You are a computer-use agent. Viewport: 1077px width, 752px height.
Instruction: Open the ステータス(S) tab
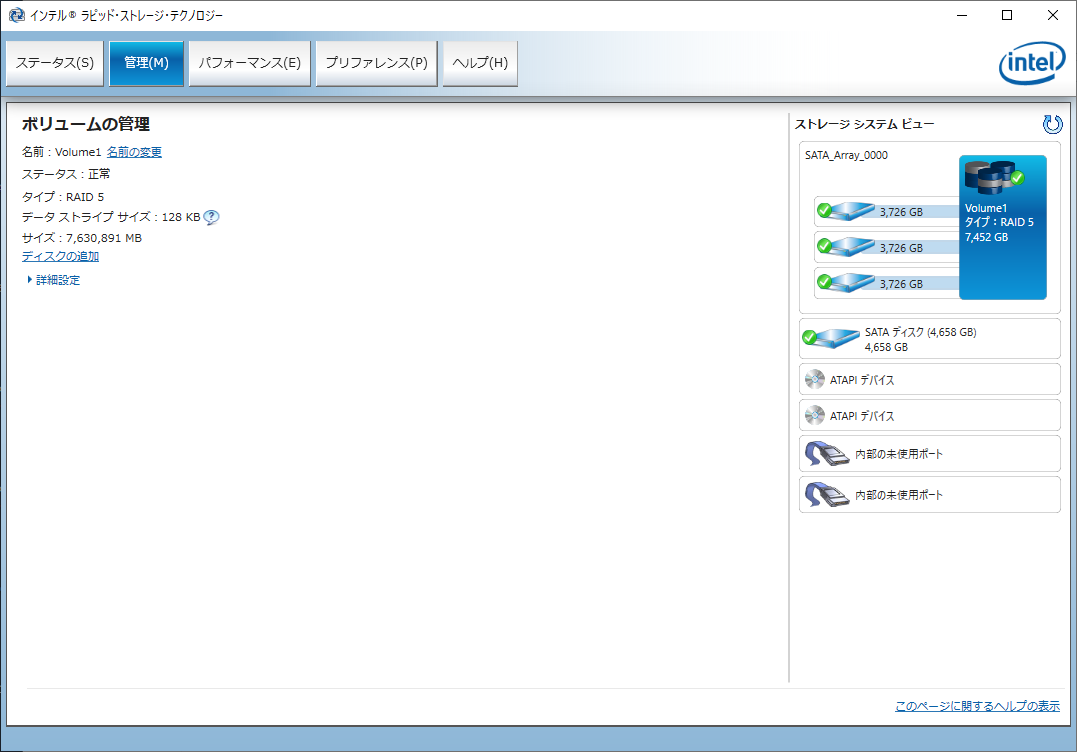(55, 63)
